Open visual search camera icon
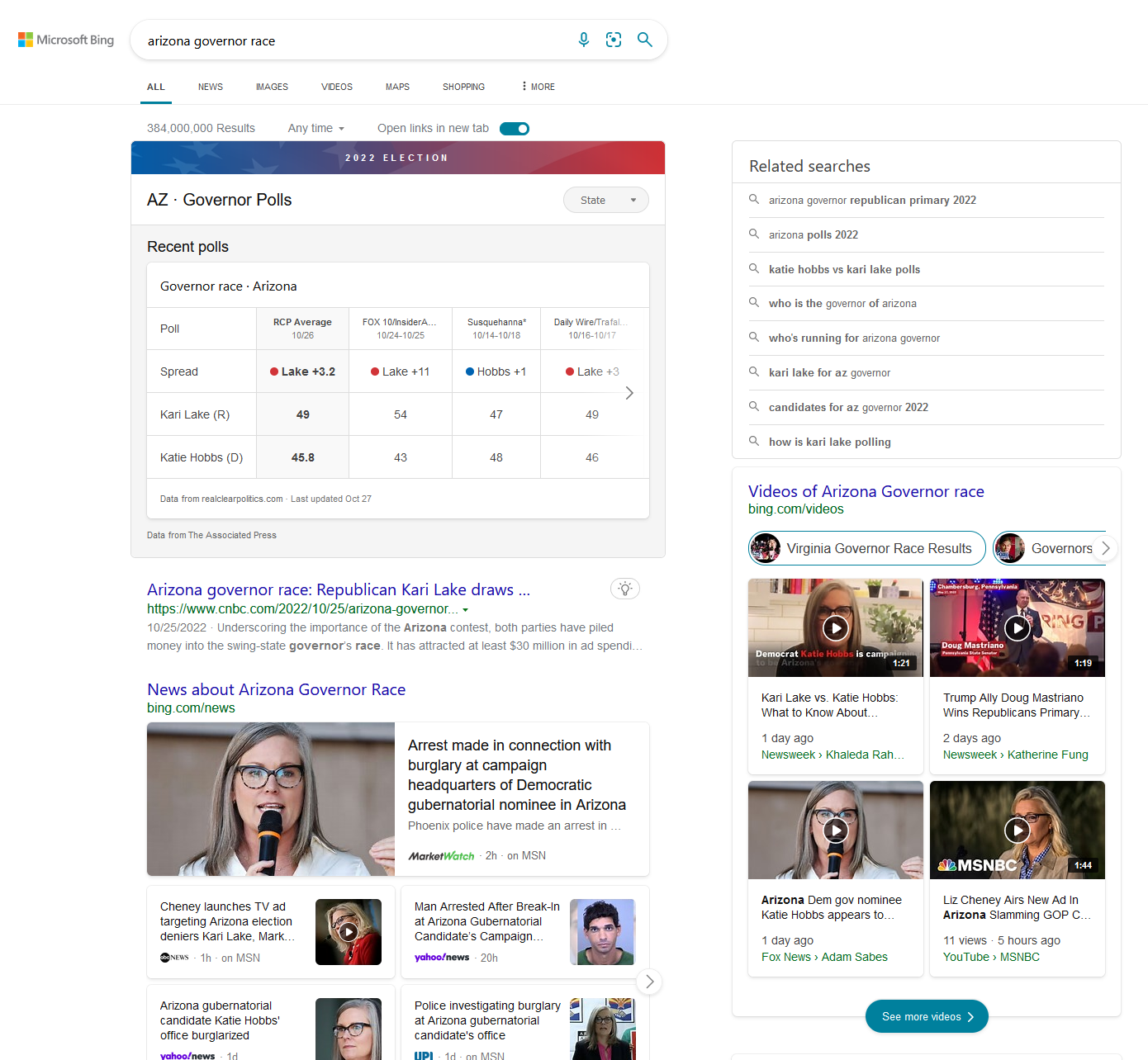1148x1060 pixels. point(614,40)
